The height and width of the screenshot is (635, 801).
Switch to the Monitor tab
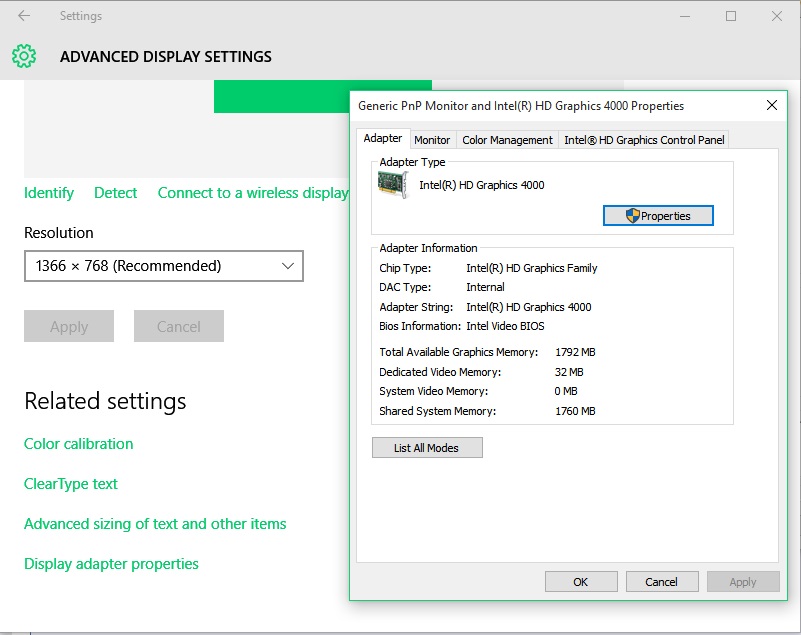[x=432, y=140]
